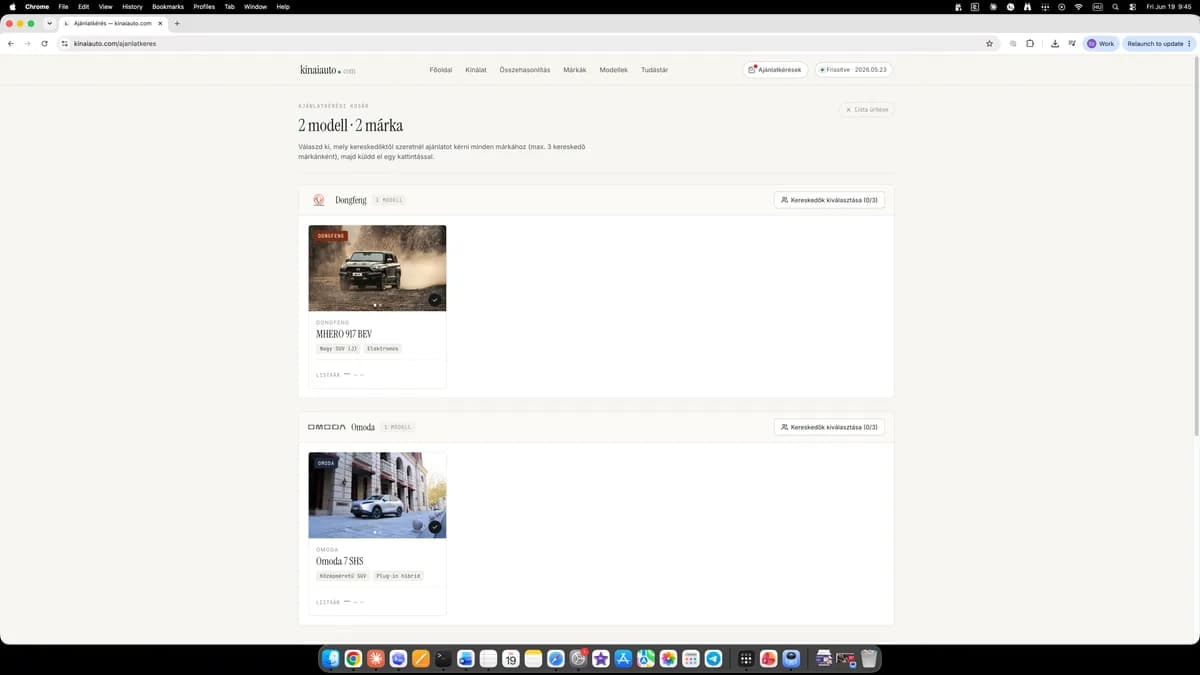Screen dimensions: 1200x675
Task: Reload the page with the refresh icon
Action: [44, 44]
